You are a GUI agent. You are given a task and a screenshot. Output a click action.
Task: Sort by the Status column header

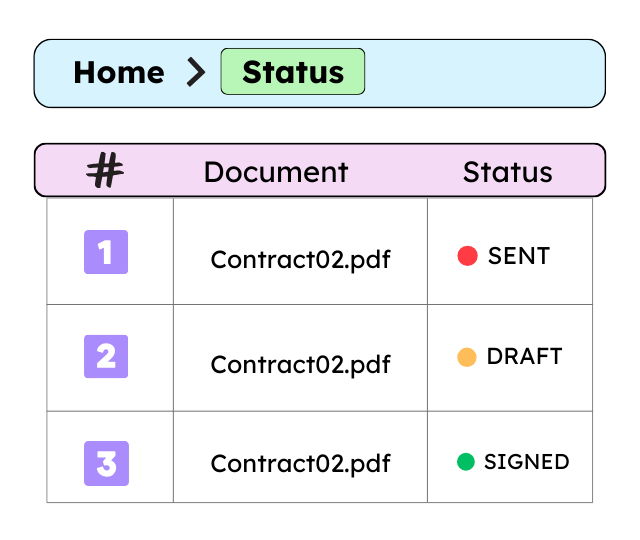coord(507,172)
